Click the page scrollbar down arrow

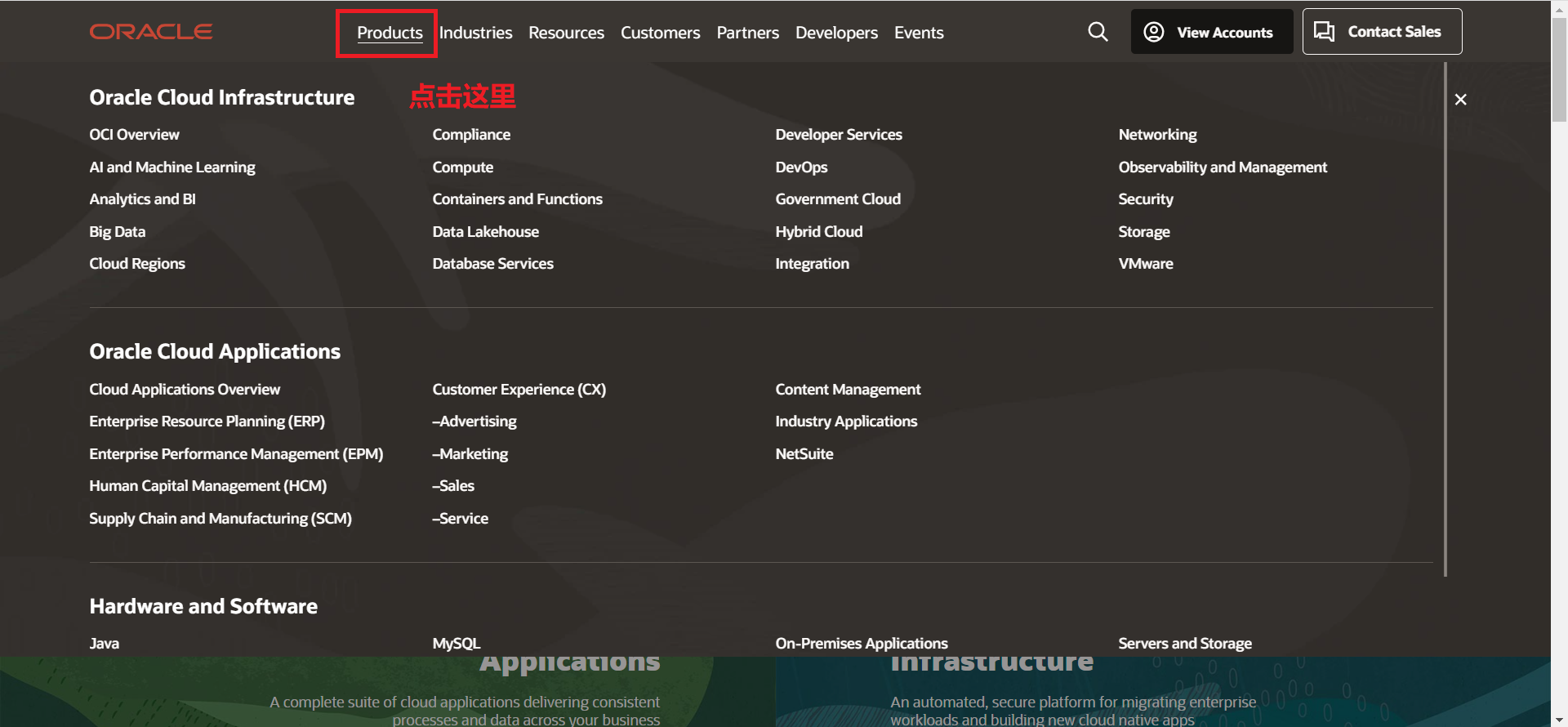click(1559, 720)
